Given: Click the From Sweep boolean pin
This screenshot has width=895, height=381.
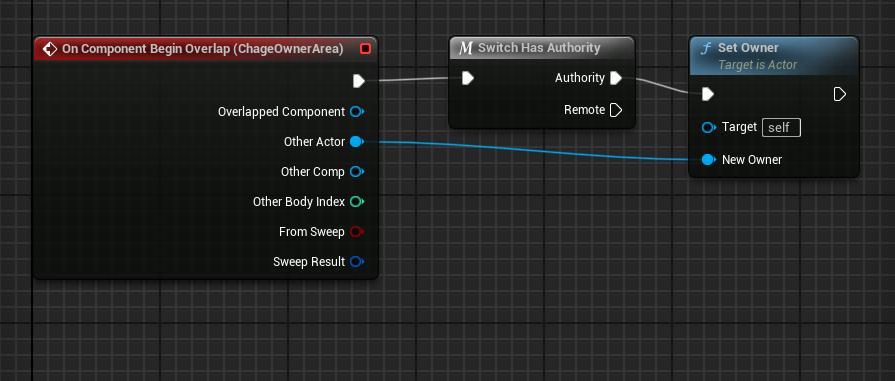Looking at the screenshot, I should pos(357,232).
